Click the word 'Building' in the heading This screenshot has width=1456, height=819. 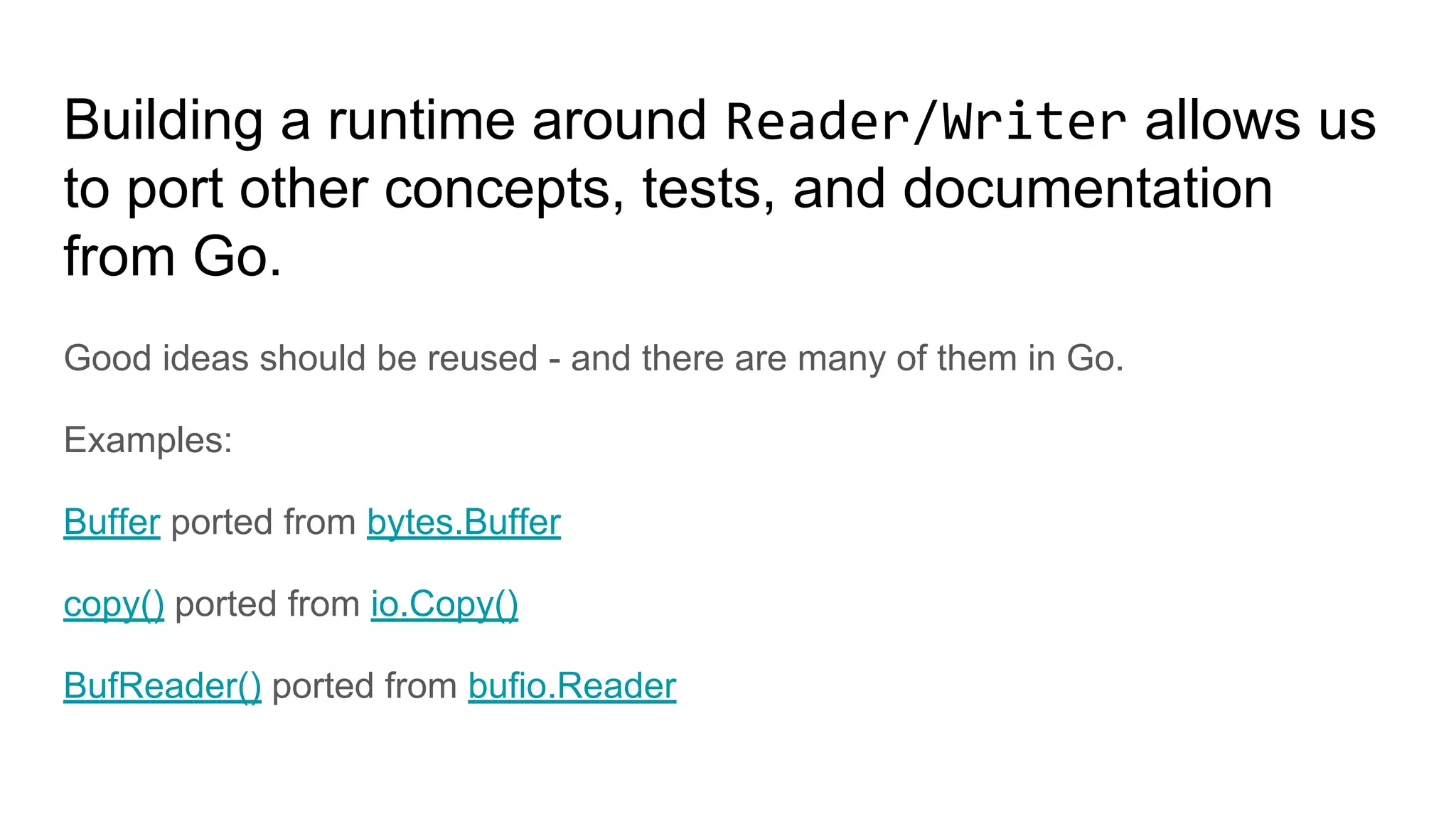click(x=164, y=121)
